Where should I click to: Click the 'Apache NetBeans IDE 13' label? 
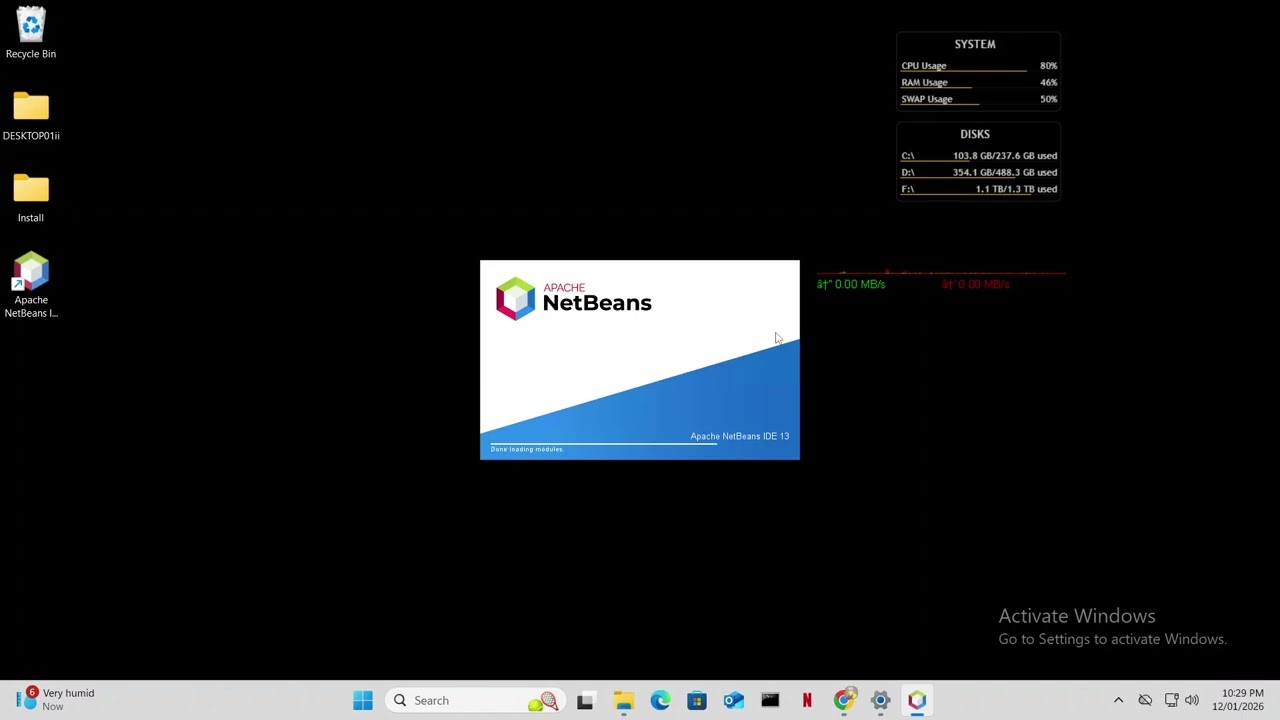click(739, 436)
